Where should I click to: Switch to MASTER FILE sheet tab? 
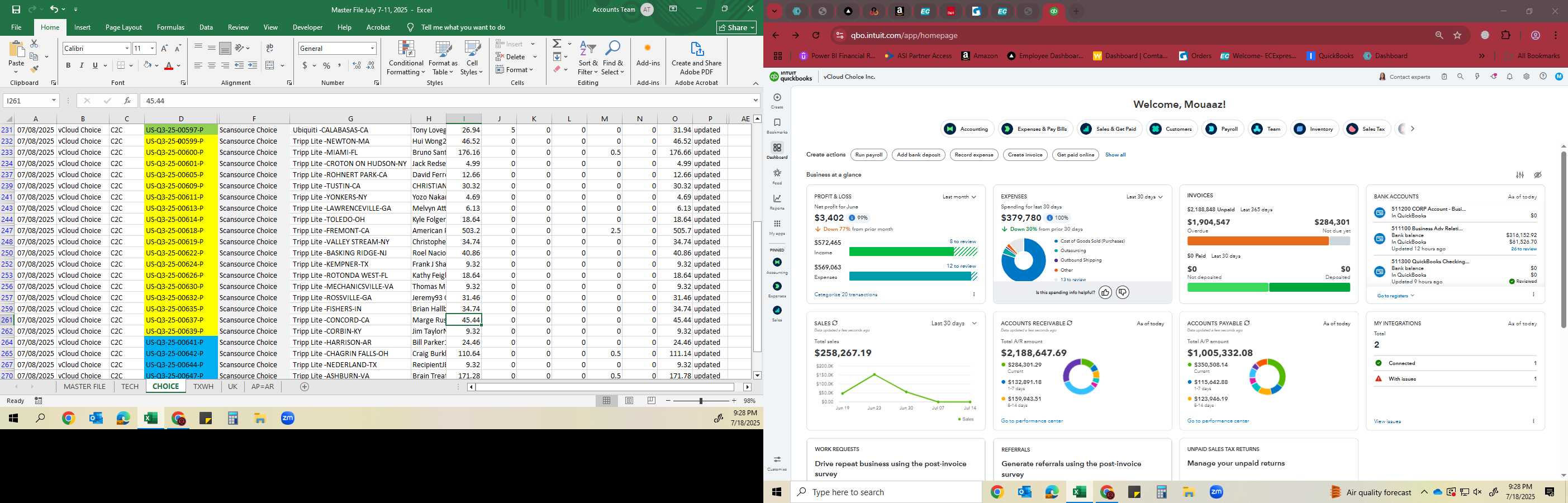(x=84, y=387)
